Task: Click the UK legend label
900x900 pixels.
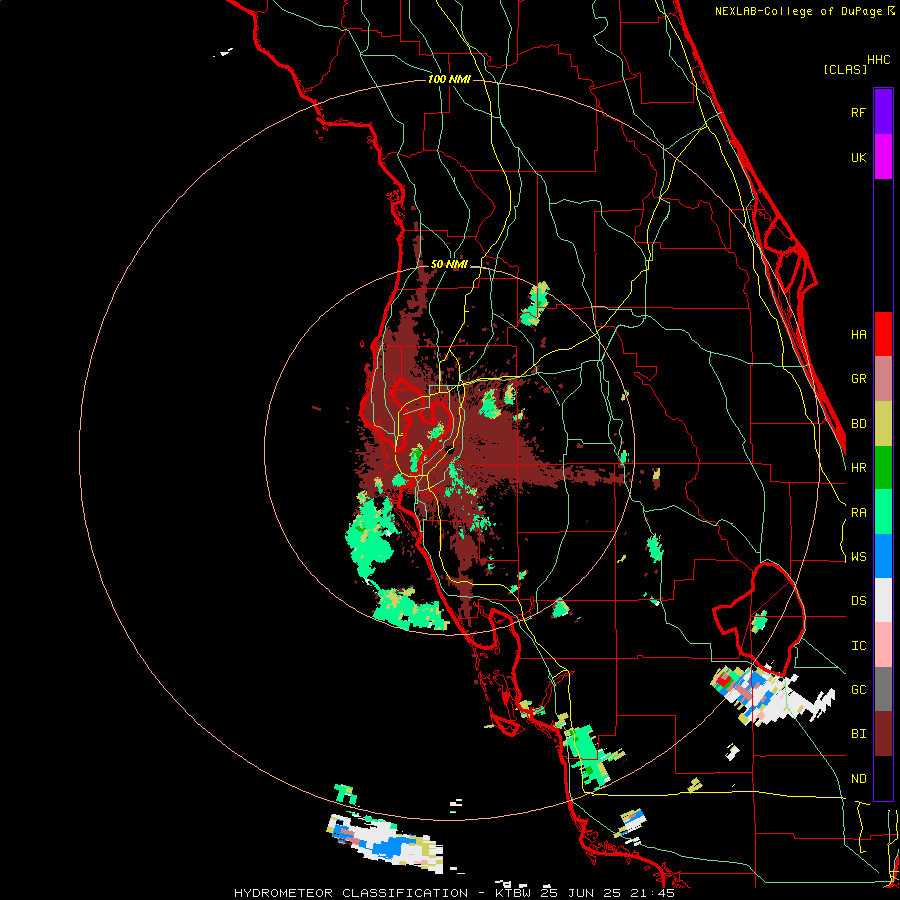Action: [858, 157]
